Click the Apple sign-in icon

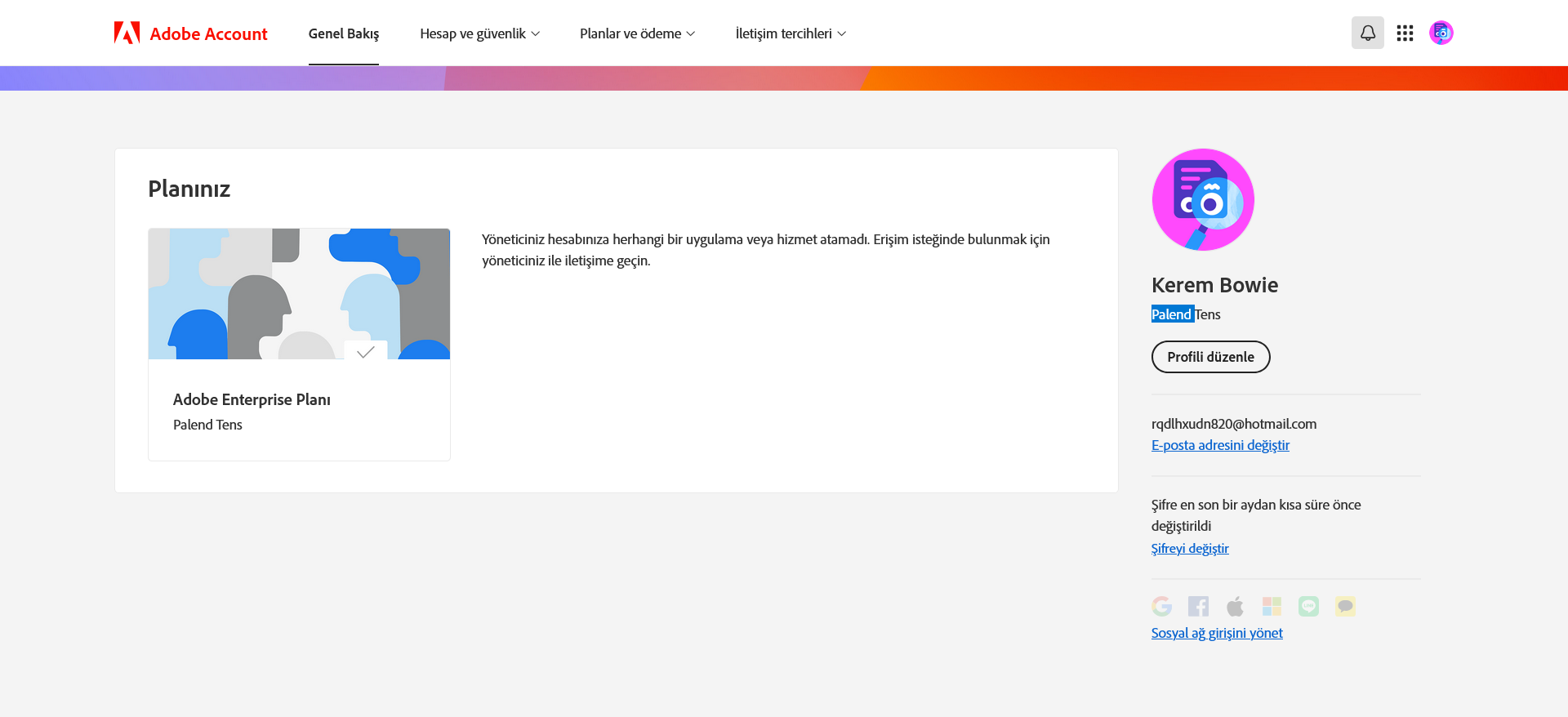point(1235,606)
